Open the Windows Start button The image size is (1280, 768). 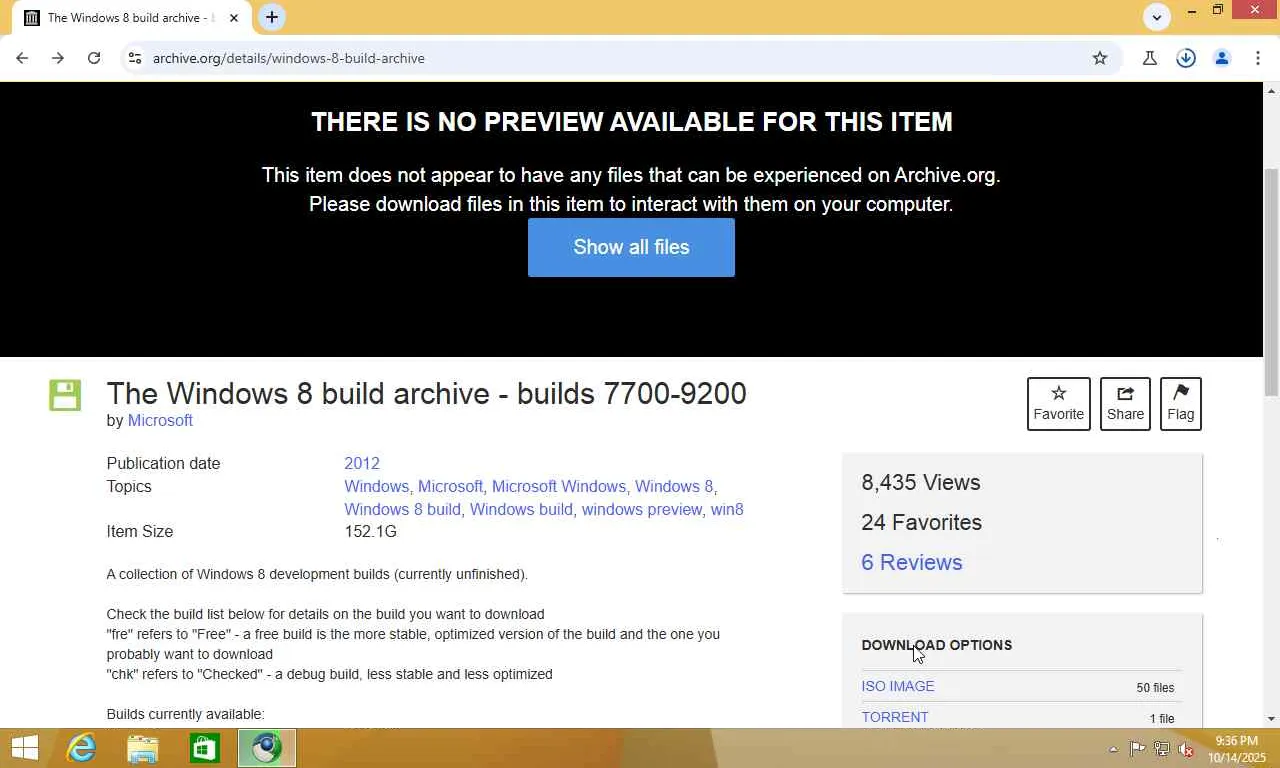pyautogui.click(x=24, y=748)
